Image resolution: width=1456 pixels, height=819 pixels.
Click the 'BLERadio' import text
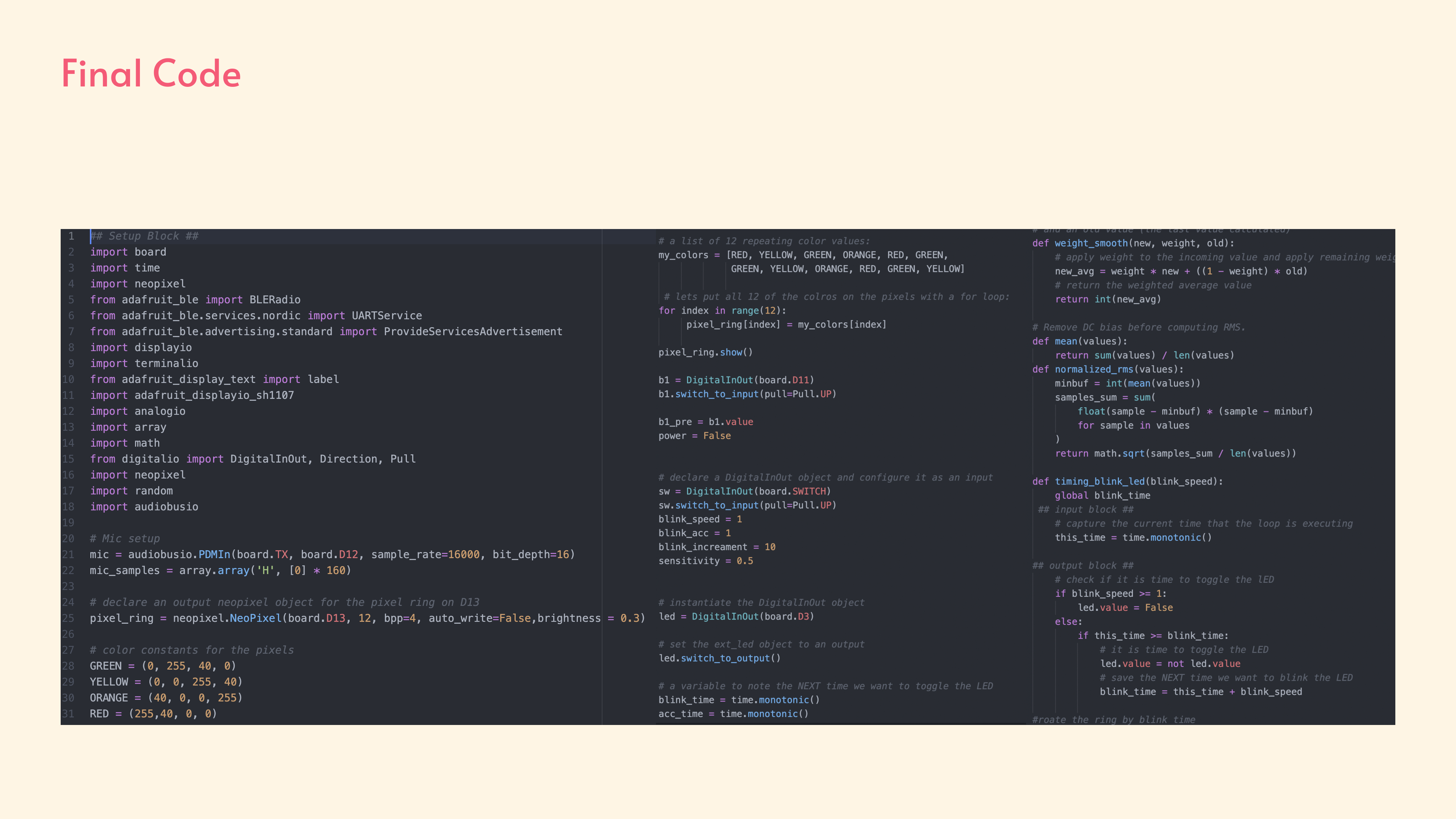coord(275,300)
